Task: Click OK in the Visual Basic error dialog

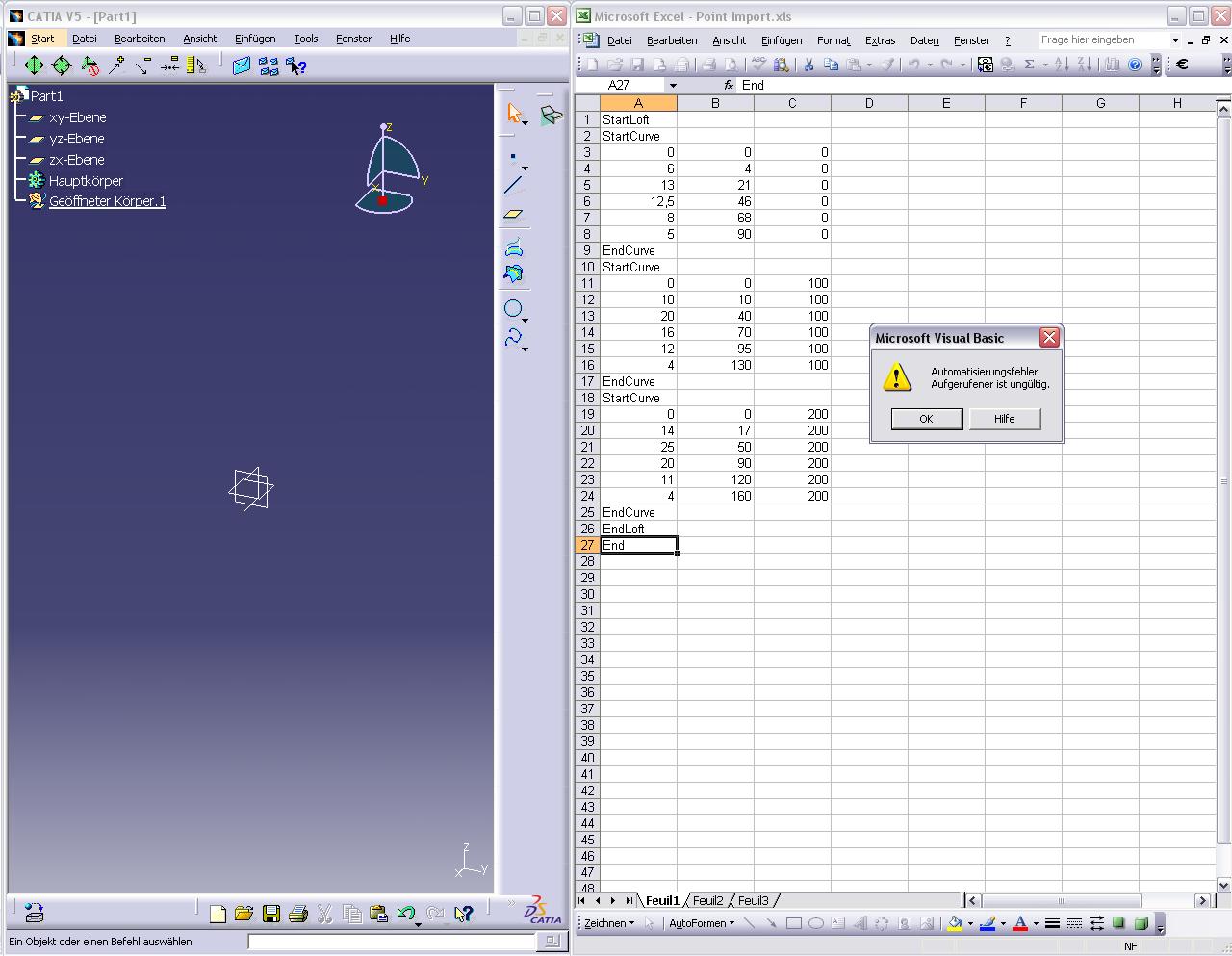Action: click(926, 419)
